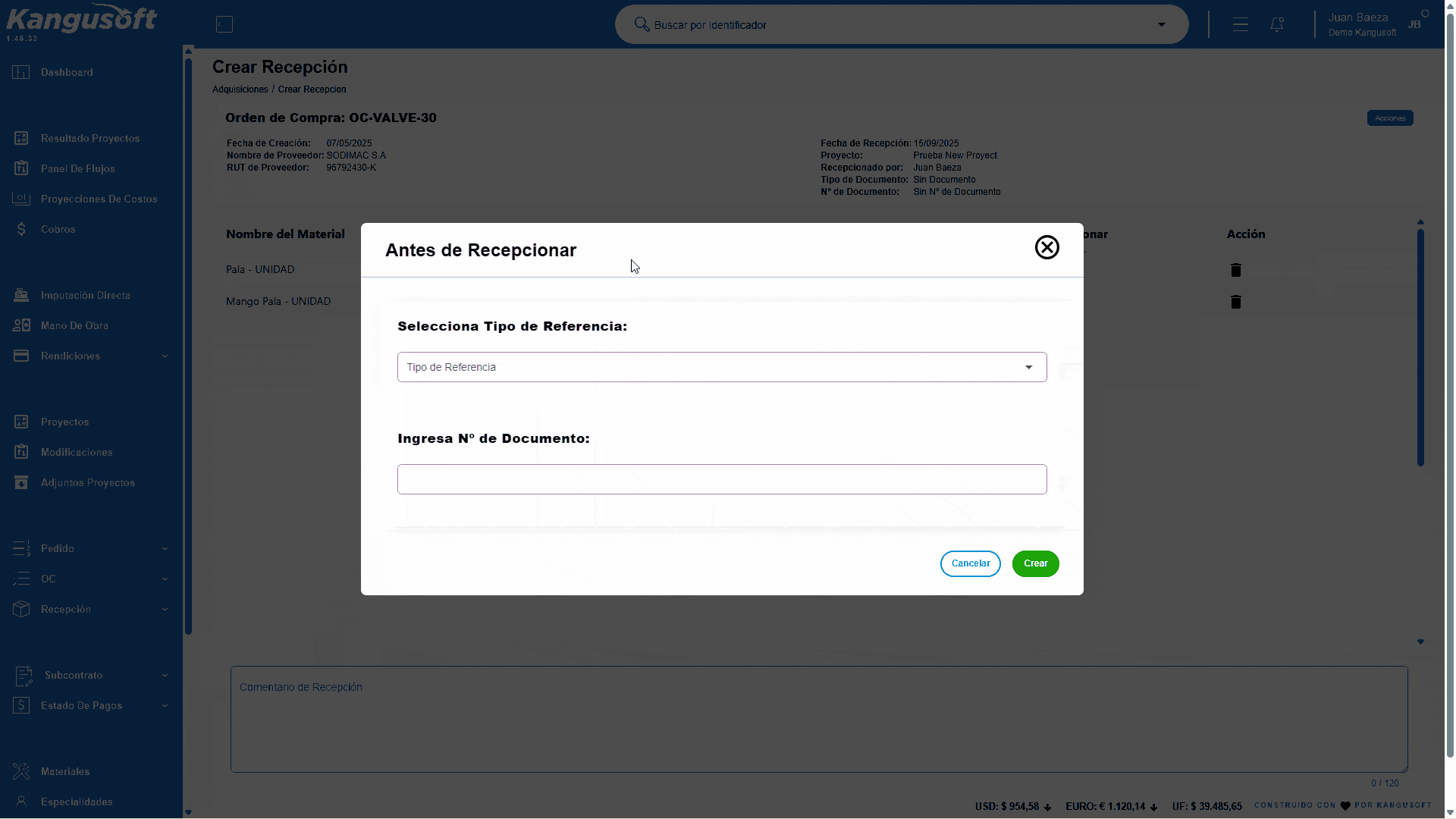1456x819 pixels.
Task: Select Mano De Obra menu label
Action: (x=74, y=325)
